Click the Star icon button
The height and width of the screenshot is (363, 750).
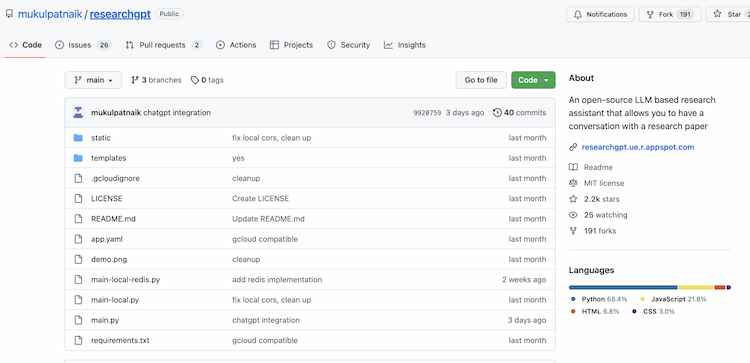tap(728, 14)
